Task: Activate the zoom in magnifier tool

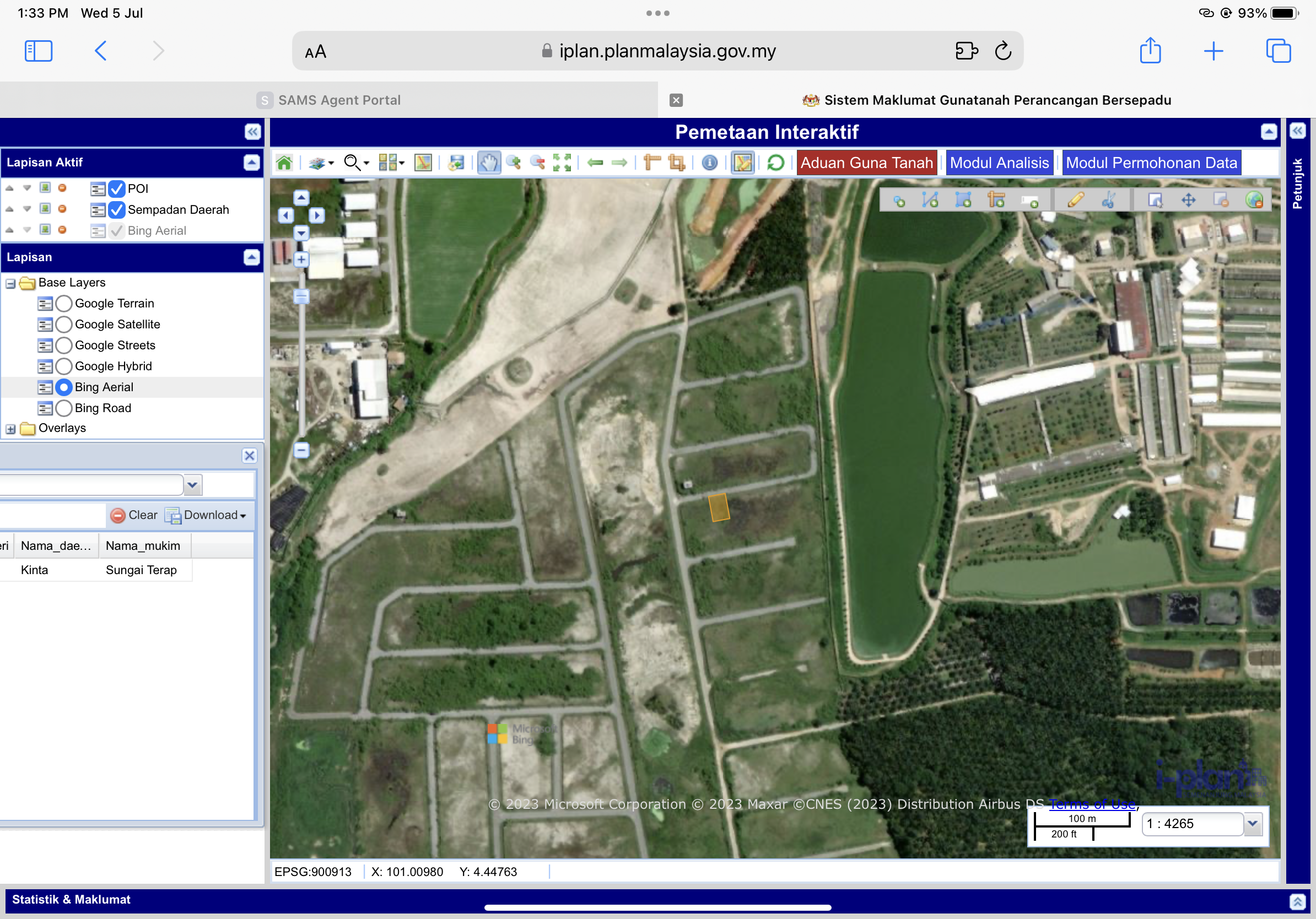Action: pyautogui.click(x=514, y=163)
